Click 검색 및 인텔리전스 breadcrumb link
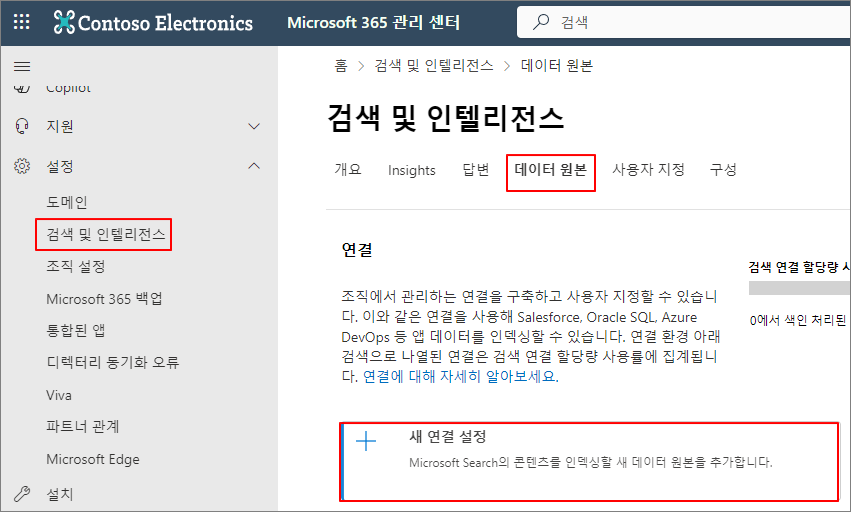Image resolution: width=851 pixels, height=512 pixels. click(x=434, y=66)
